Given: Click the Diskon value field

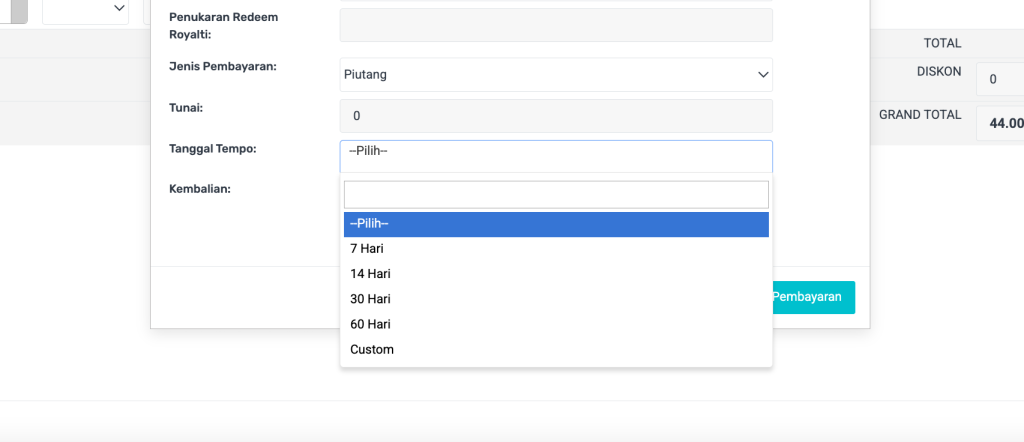Looking at the screenshot, I should (1000, 79).
